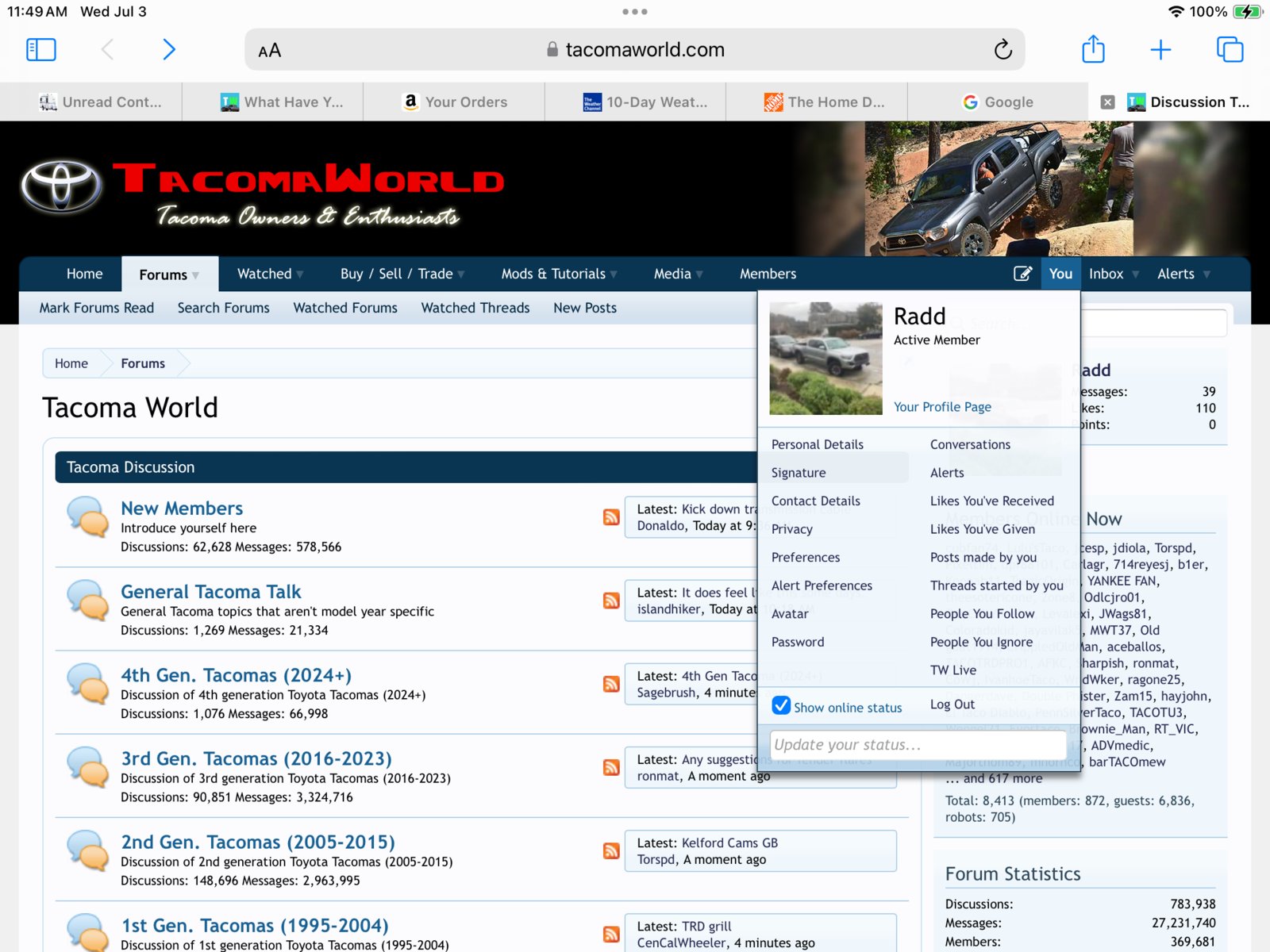Open RSS feed for 4th Gen. Tacomas
Image resolution: width=1270 pixels, height=952 pixels.
click(611, 684)
